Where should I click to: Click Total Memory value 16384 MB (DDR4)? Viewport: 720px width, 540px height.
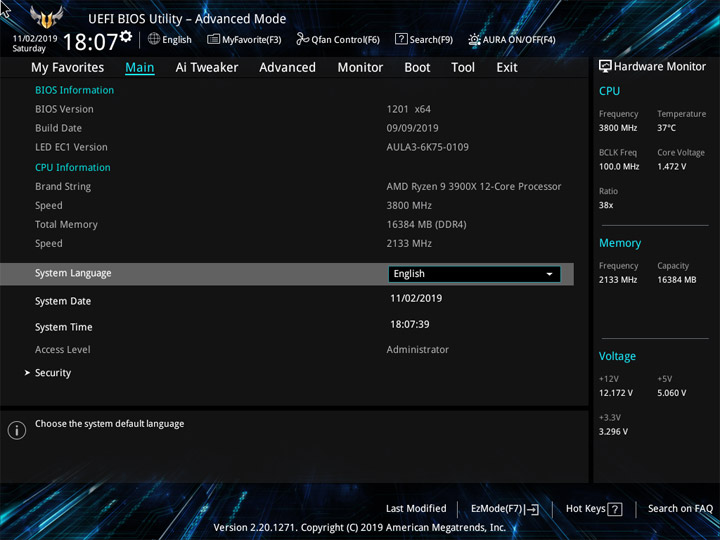click(x=427, y=225)
